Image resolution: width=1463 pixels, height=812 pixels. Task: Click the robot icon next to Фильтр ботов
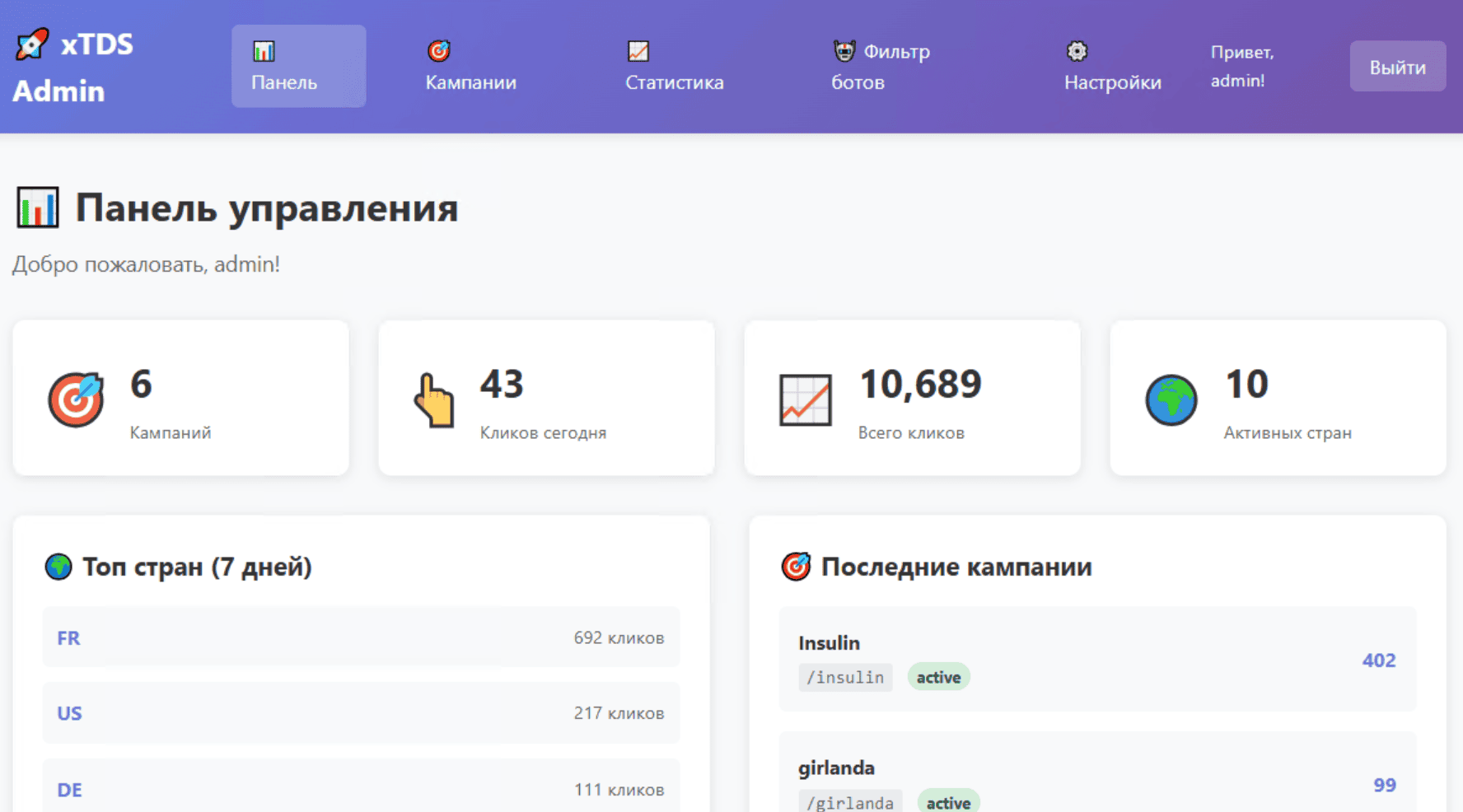point(843,50)
